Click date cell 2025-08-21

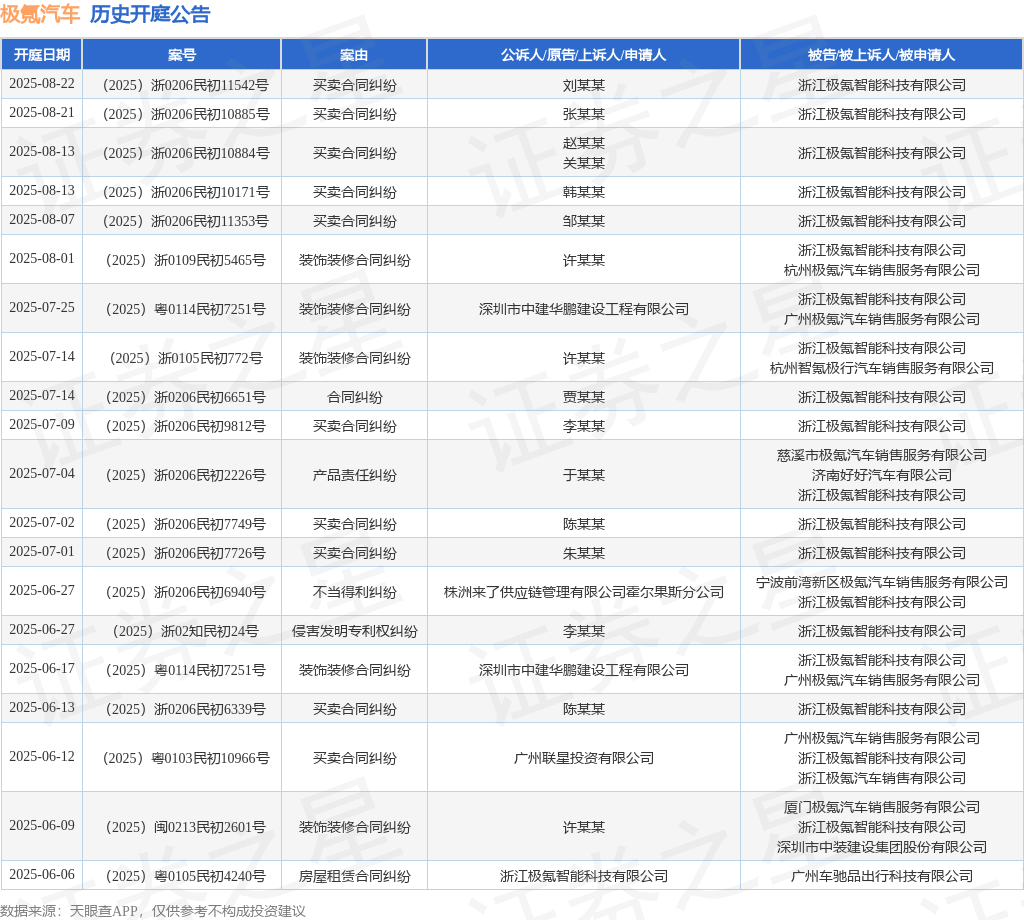click(x=42, y=112)
